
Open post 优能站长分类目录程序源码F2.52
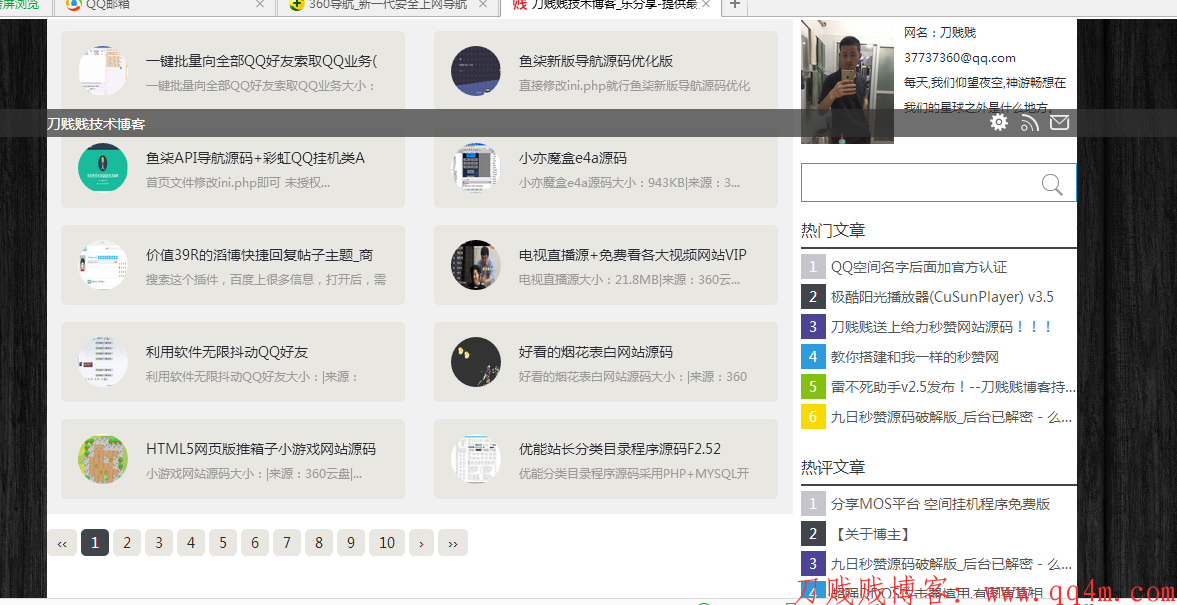[x=619, y=449]
